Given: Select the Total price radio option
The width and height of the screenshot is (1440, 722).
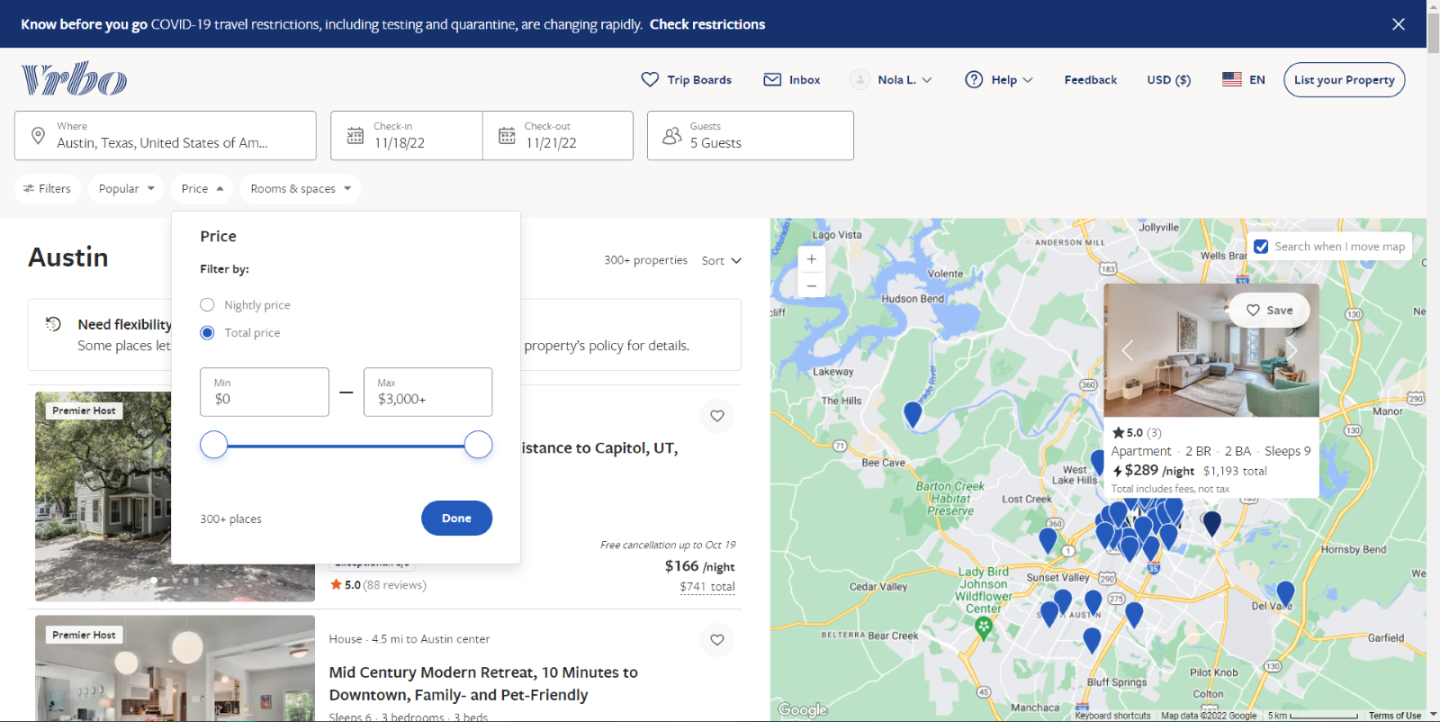Looking at the screenshot, I should [207, 333].
